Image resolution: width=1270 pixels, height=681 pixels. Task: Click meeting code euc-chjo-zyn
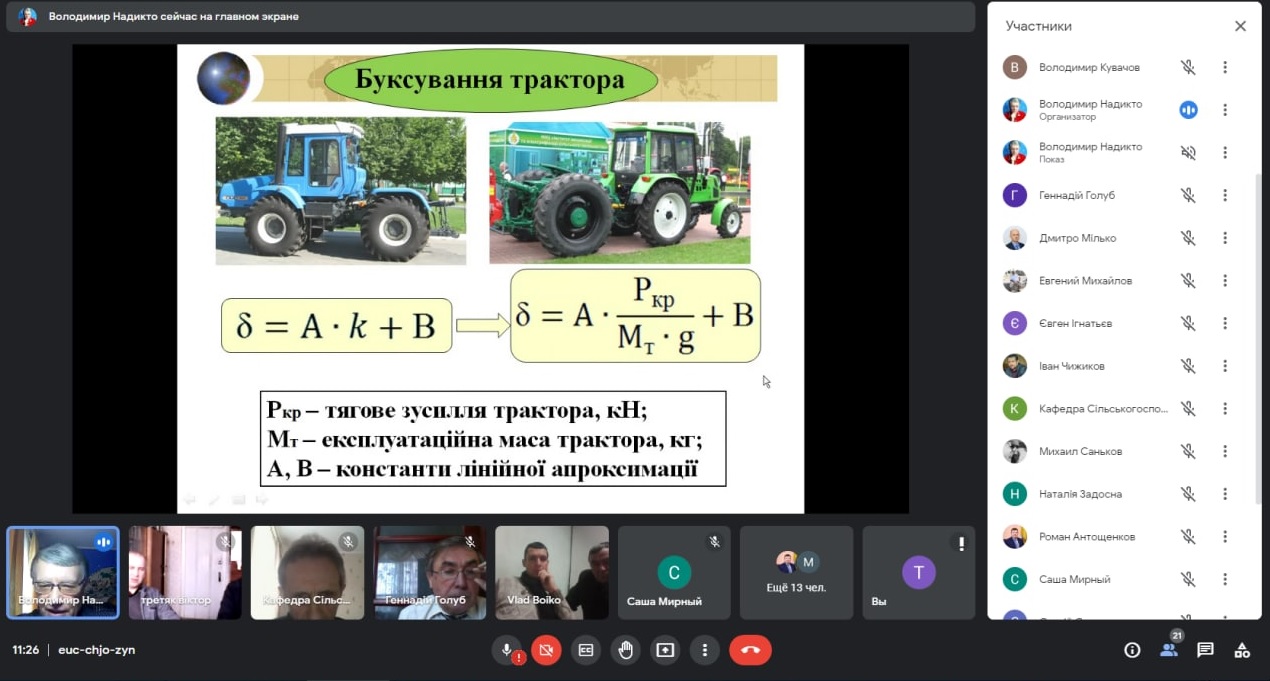(x=96, y=650)
